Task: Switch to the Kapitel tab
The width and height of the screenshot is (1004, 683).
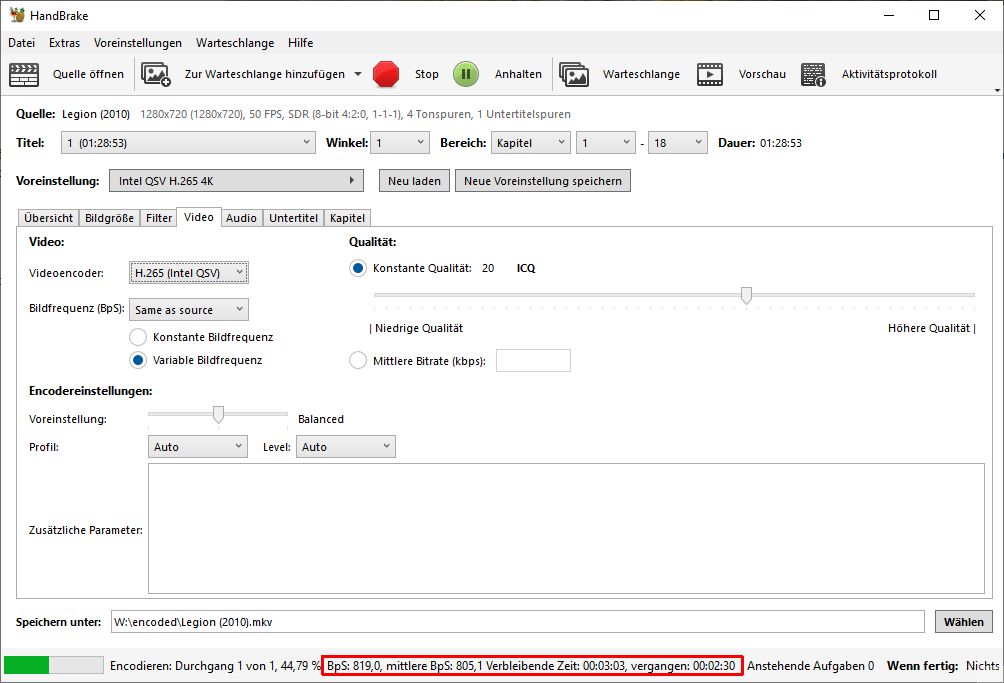Action: click(x=348, y=218)
